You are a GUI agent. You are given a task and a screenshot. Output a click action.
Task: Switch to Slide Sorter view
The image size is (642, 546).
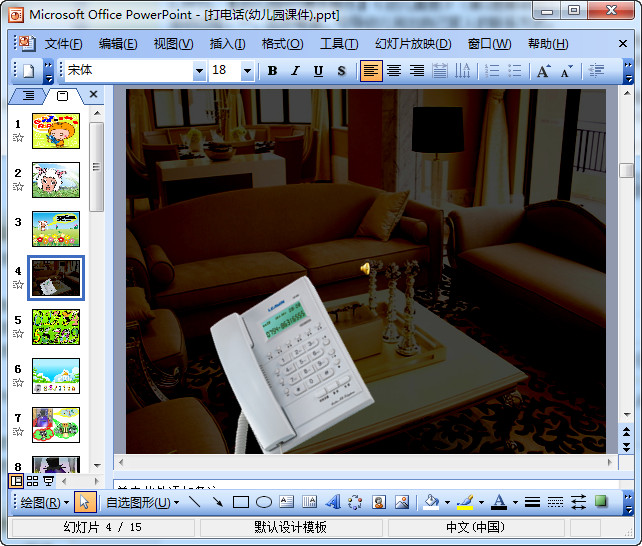(x=32, y=481)
